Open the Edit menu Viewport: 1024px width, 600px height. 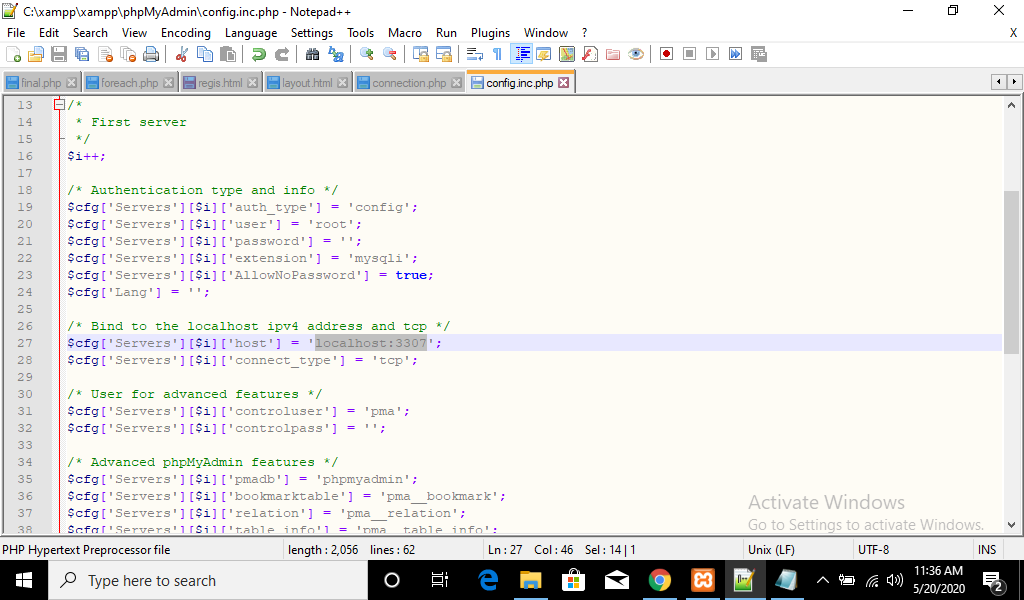(x=49, y=33)
